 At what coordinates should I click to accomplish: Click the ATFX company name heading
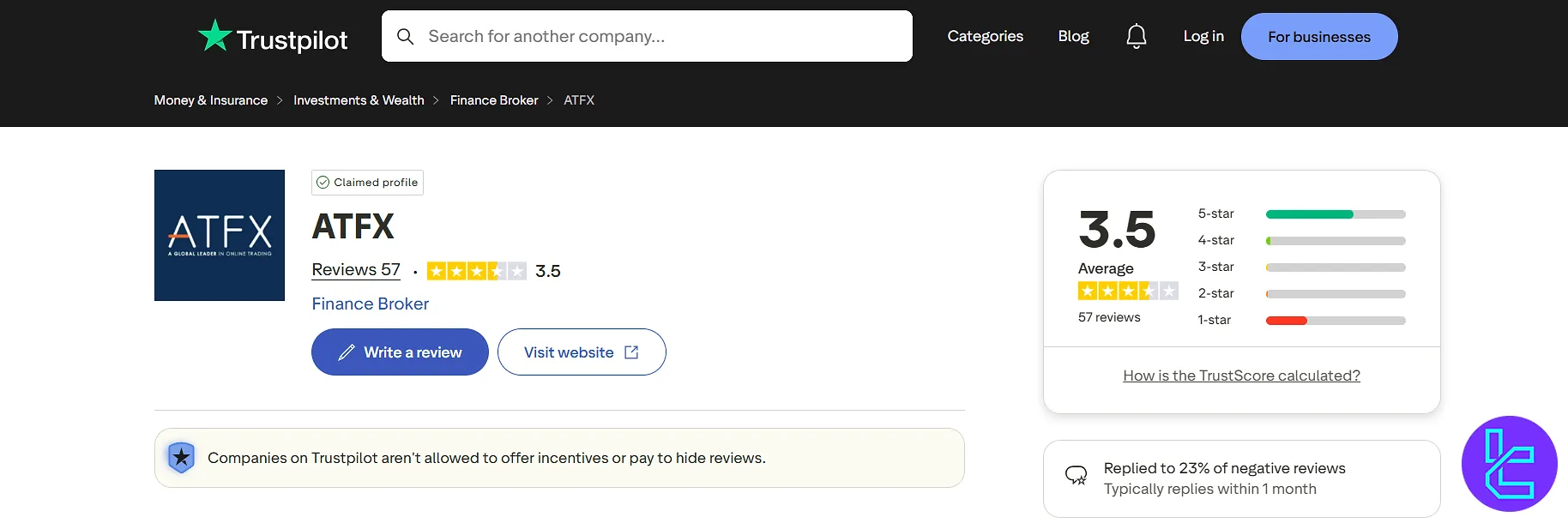pos(353,226)
